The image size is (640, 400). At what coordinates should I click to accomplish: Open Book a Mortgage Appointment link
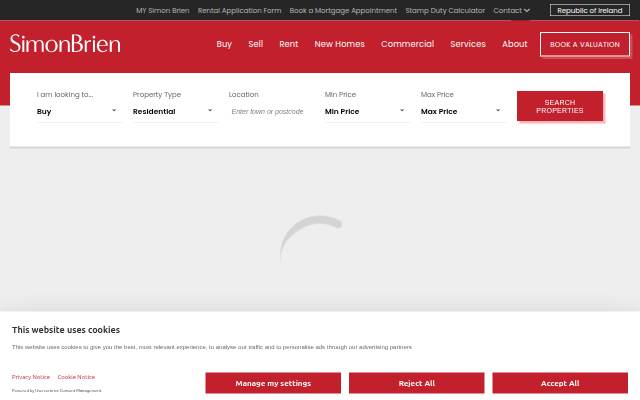[x=343, y=11]
